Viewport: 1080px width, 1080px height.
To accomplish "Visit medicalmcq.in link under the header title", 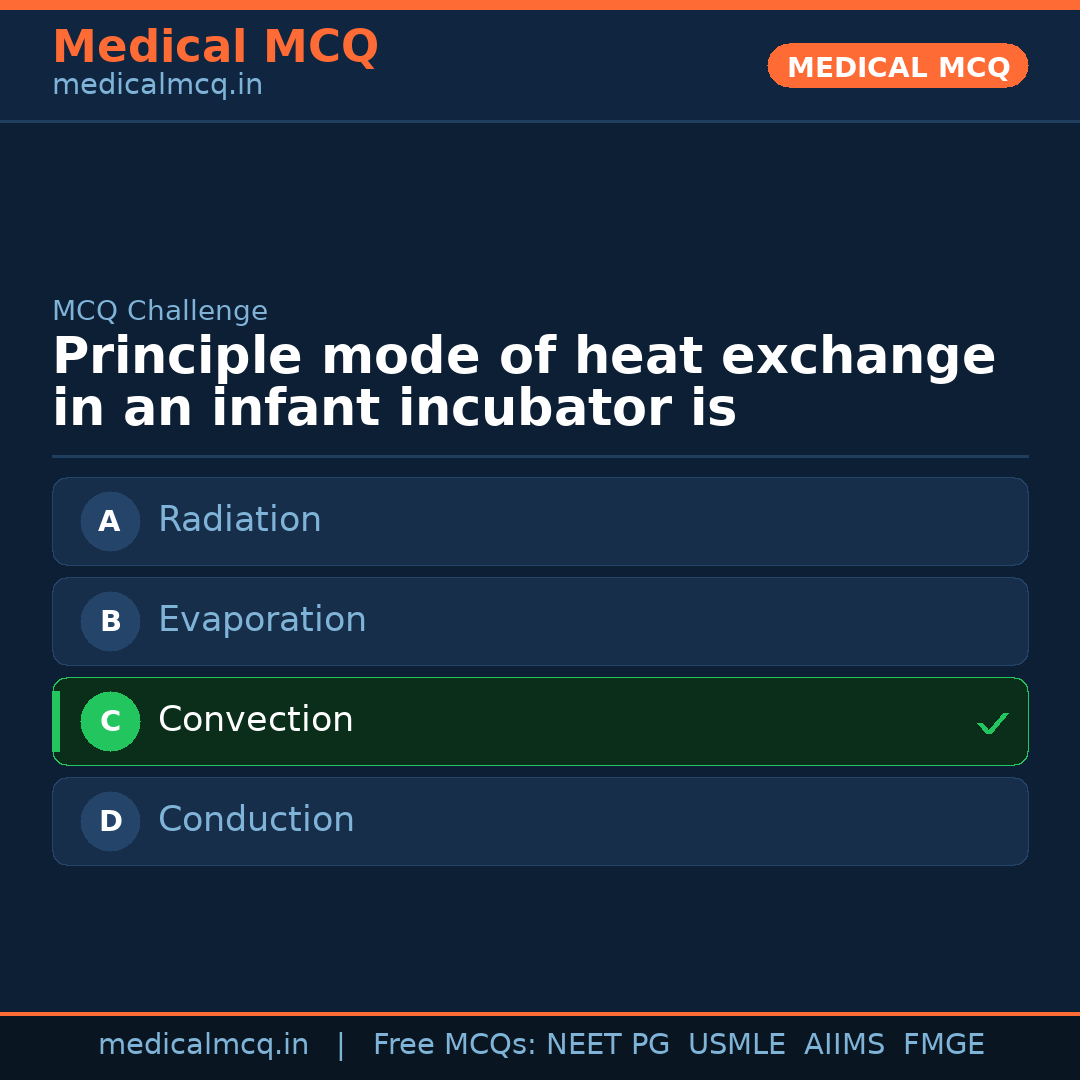I will (x=157, y=86).
